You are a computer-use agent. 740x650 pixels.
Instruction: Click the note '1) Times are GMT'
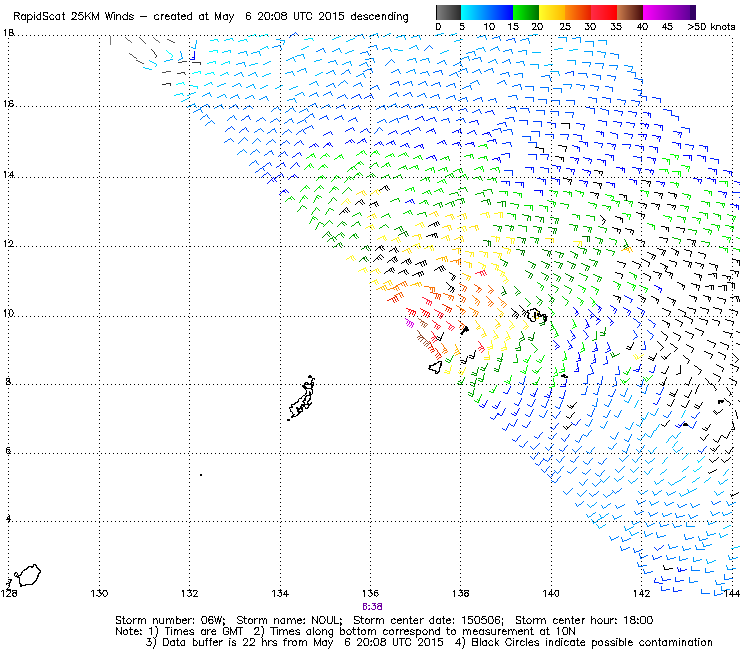pyautogui.click(x=196, y=632)
